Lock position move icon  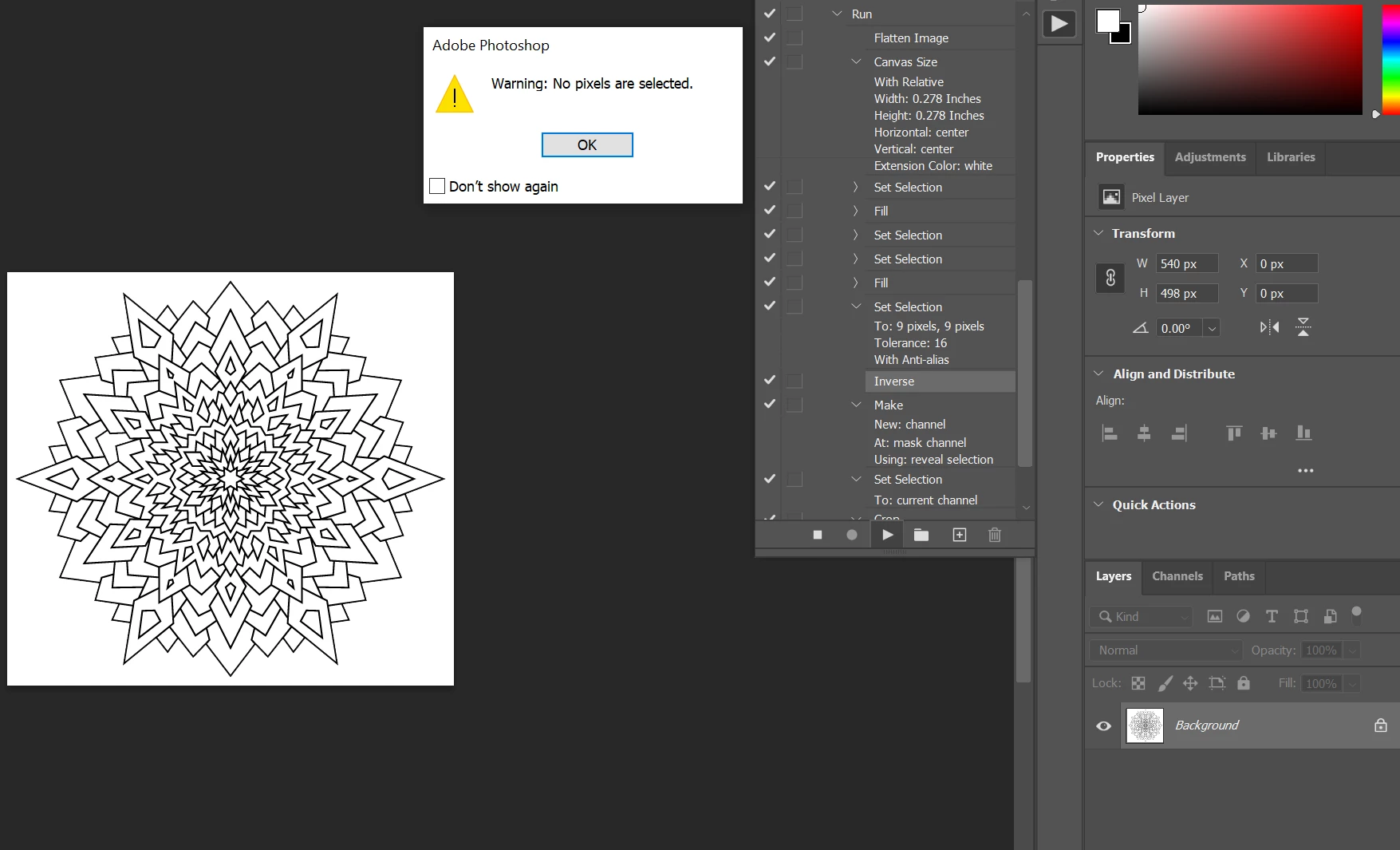coord(1190,683)
